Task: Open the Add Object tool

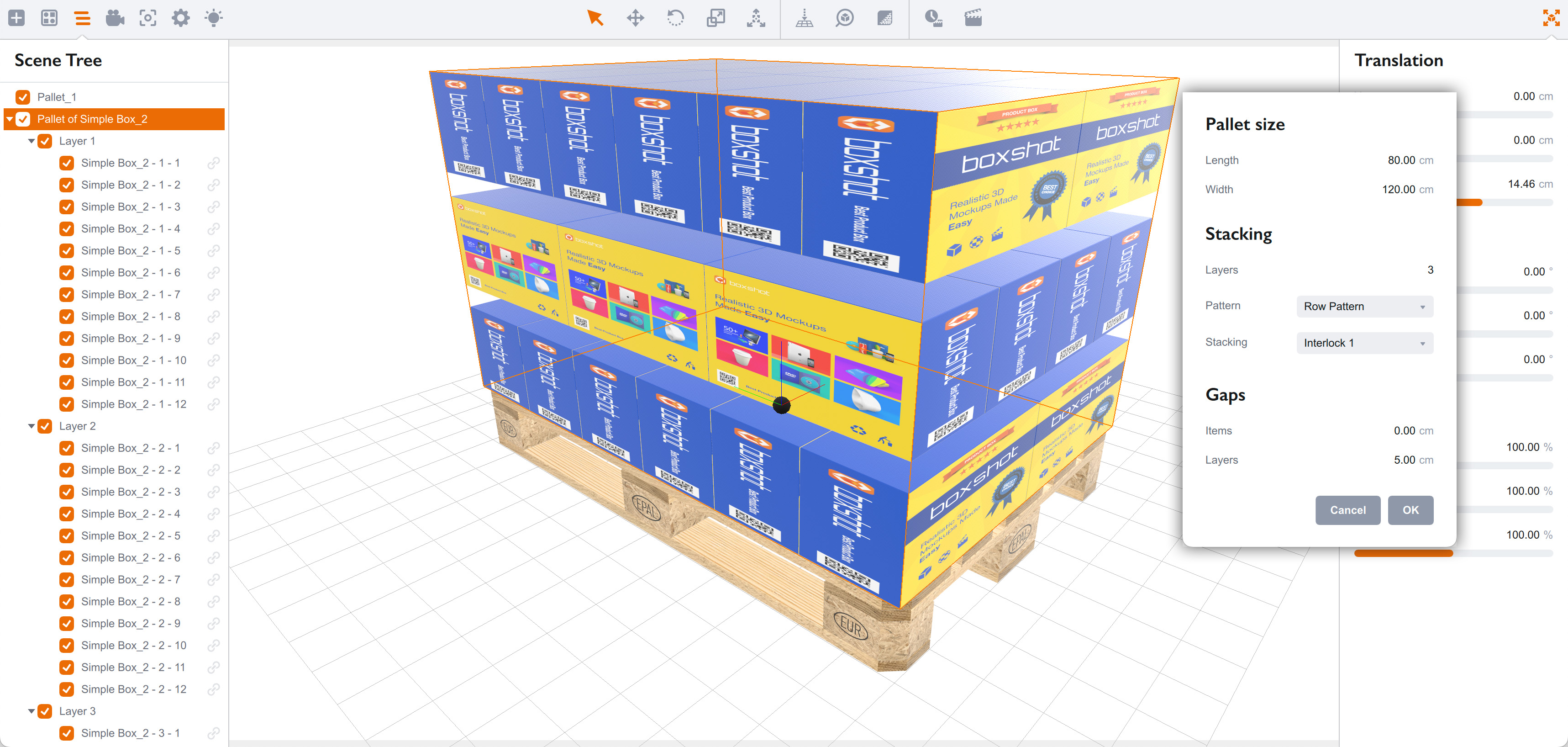Action: click(16, 18)
